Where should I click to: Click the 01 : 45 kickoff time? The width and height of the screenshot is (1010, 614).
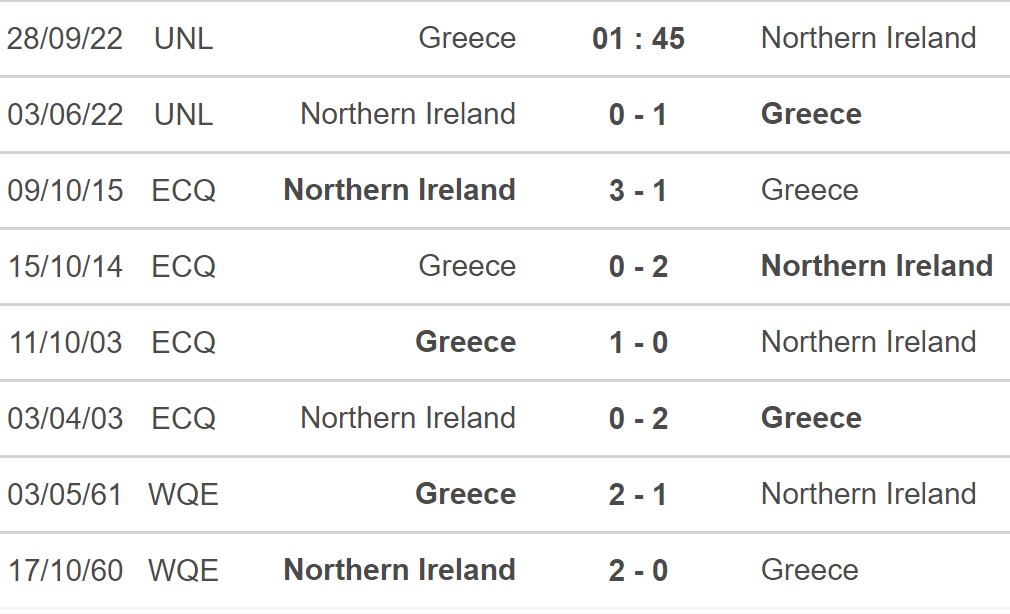(638, 38)
